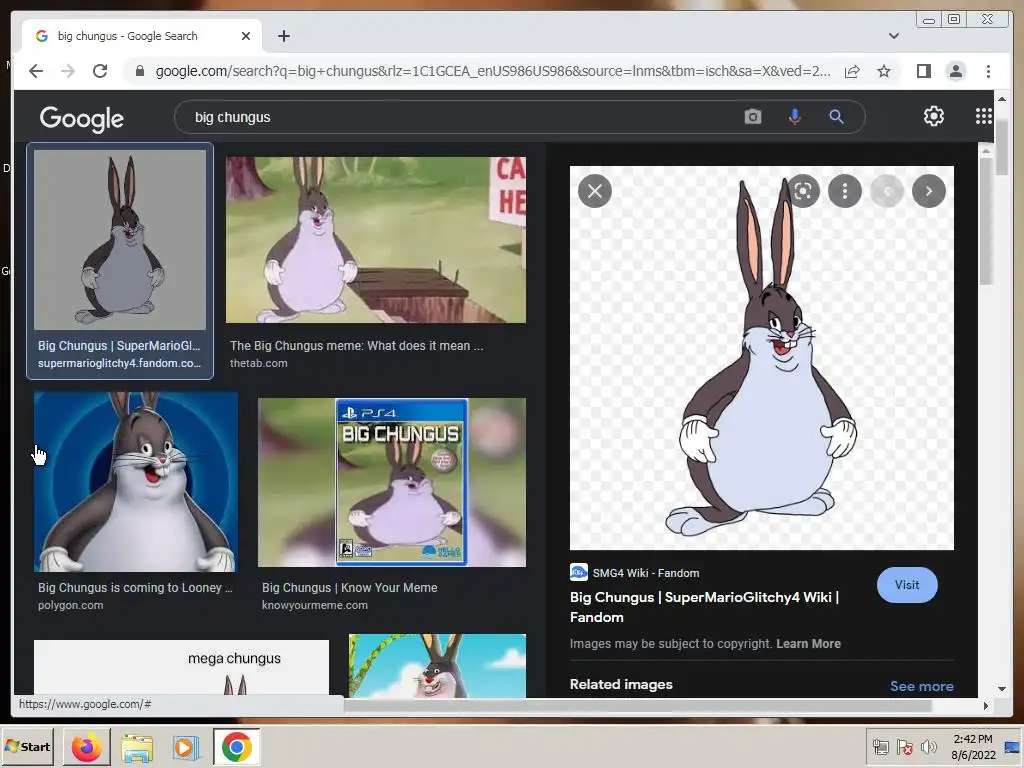The height and width of the screenshot is (768, 1024).
Task: Open the Know Your Meme PS4 image
Action: coord(392,483)
